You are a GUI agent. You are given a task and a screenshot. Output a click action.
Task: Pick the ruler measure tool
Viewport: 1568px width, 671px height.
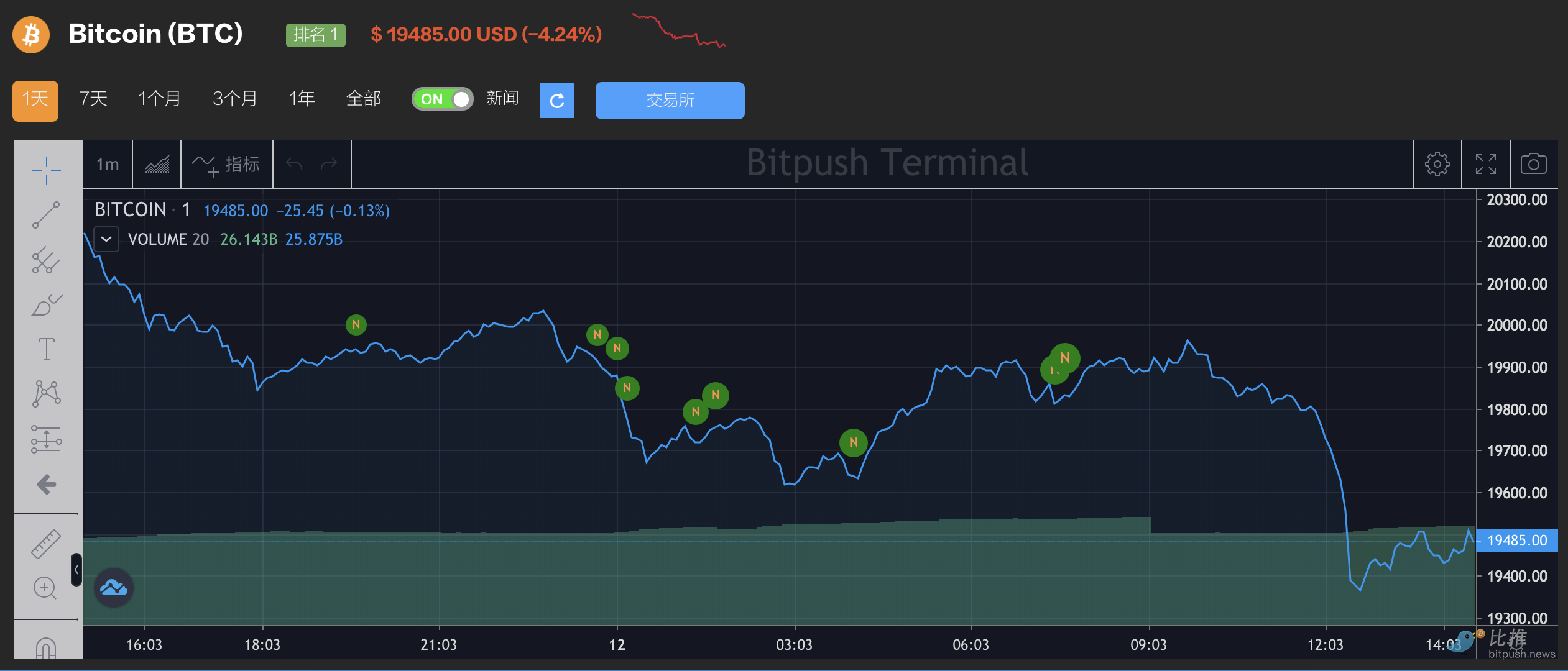(46, 544)
